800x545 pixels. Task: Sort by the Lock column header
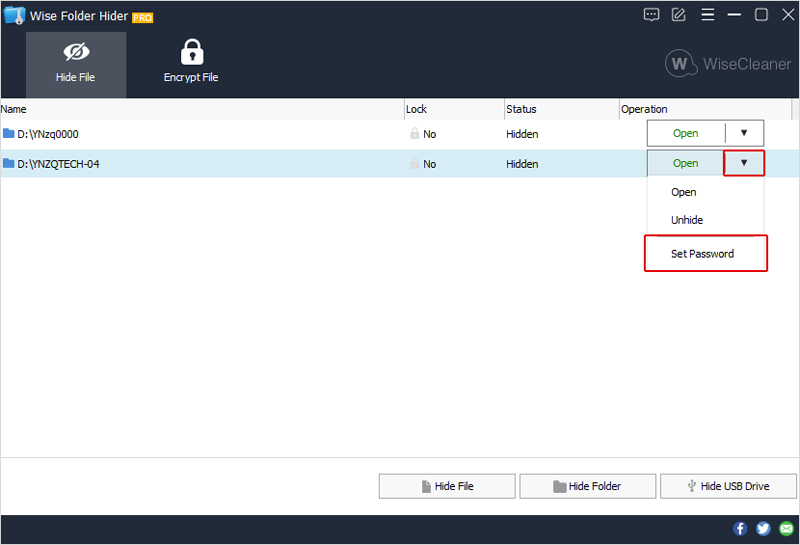(454, 109)
